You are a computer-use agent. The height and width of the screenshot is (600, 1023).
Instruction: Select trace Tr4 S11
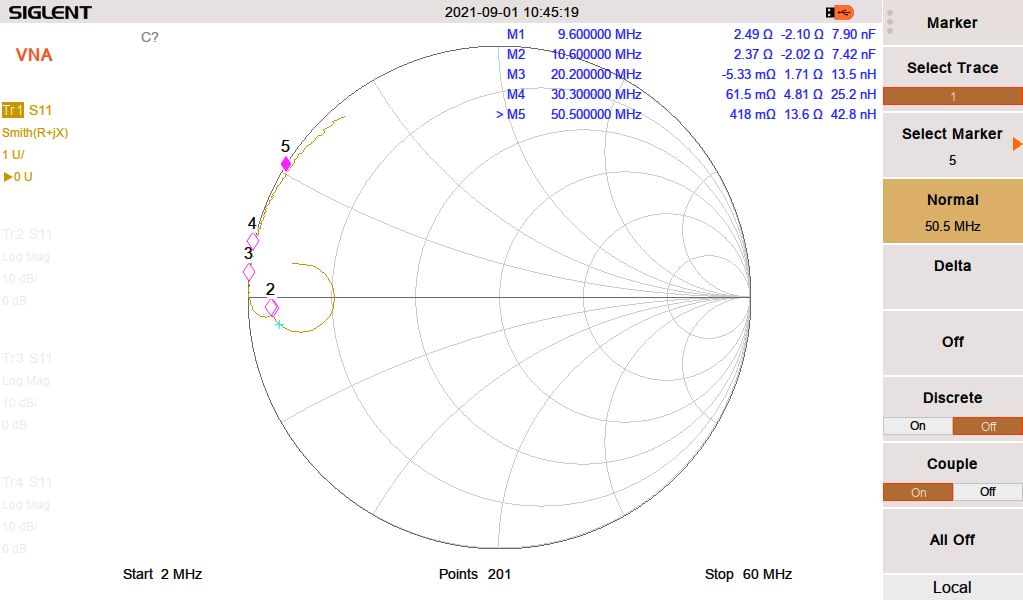(x=27, y=482)
